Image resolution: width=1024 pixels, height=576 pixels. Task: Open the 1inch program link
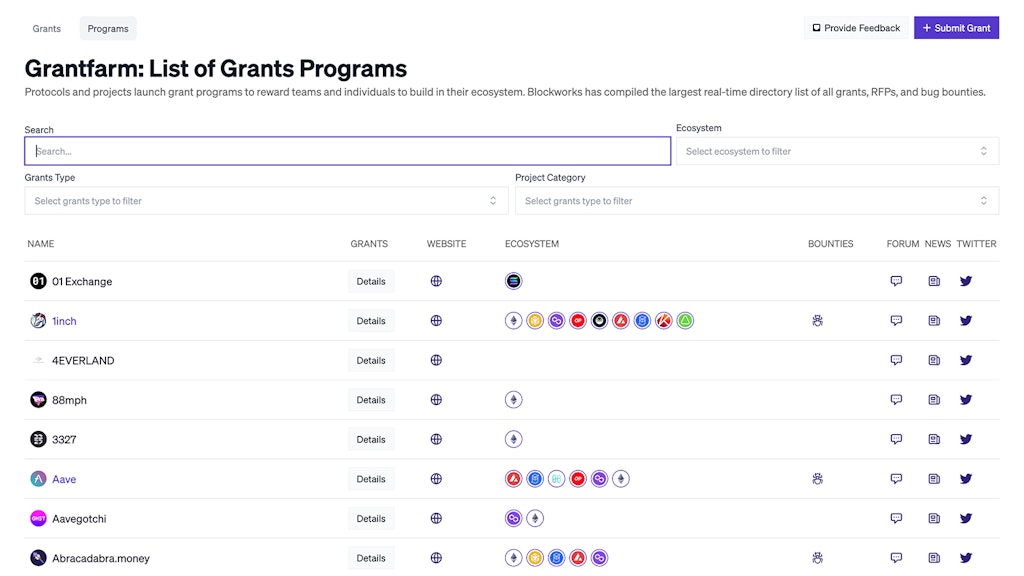click(64, 321)
